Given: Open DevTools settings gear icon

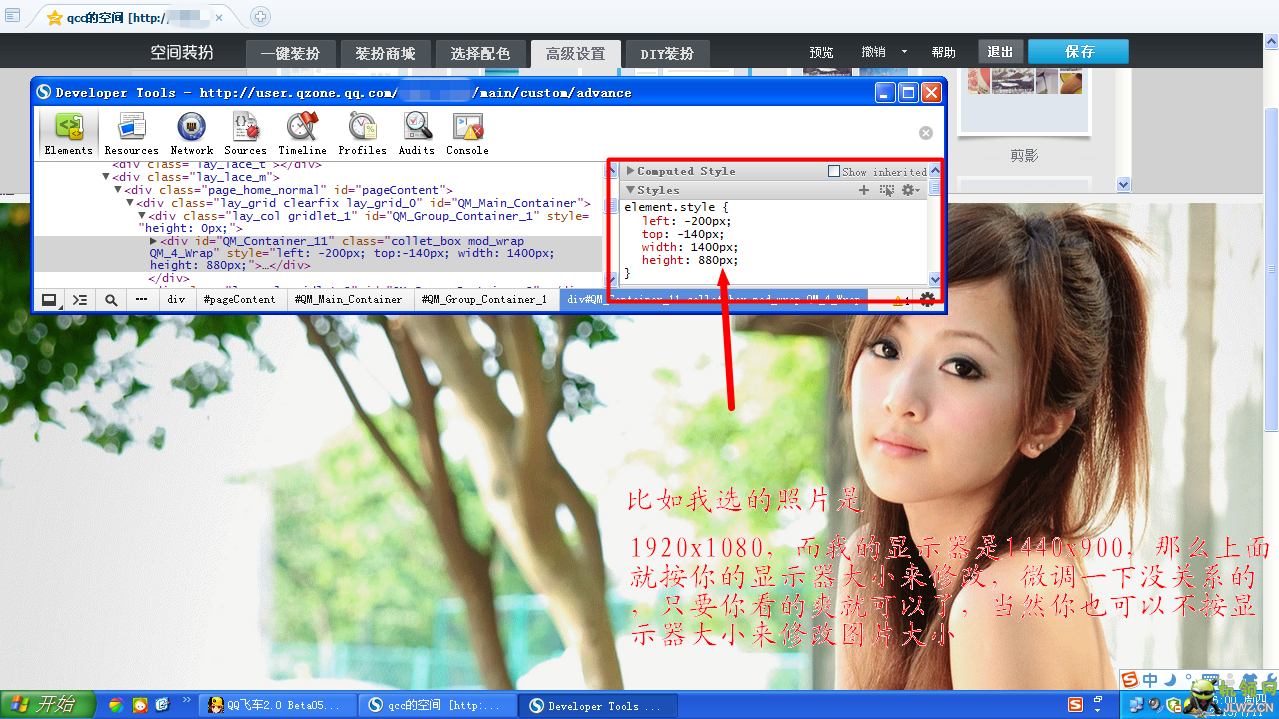Looking at the screenshot, I should click(928, 299).
